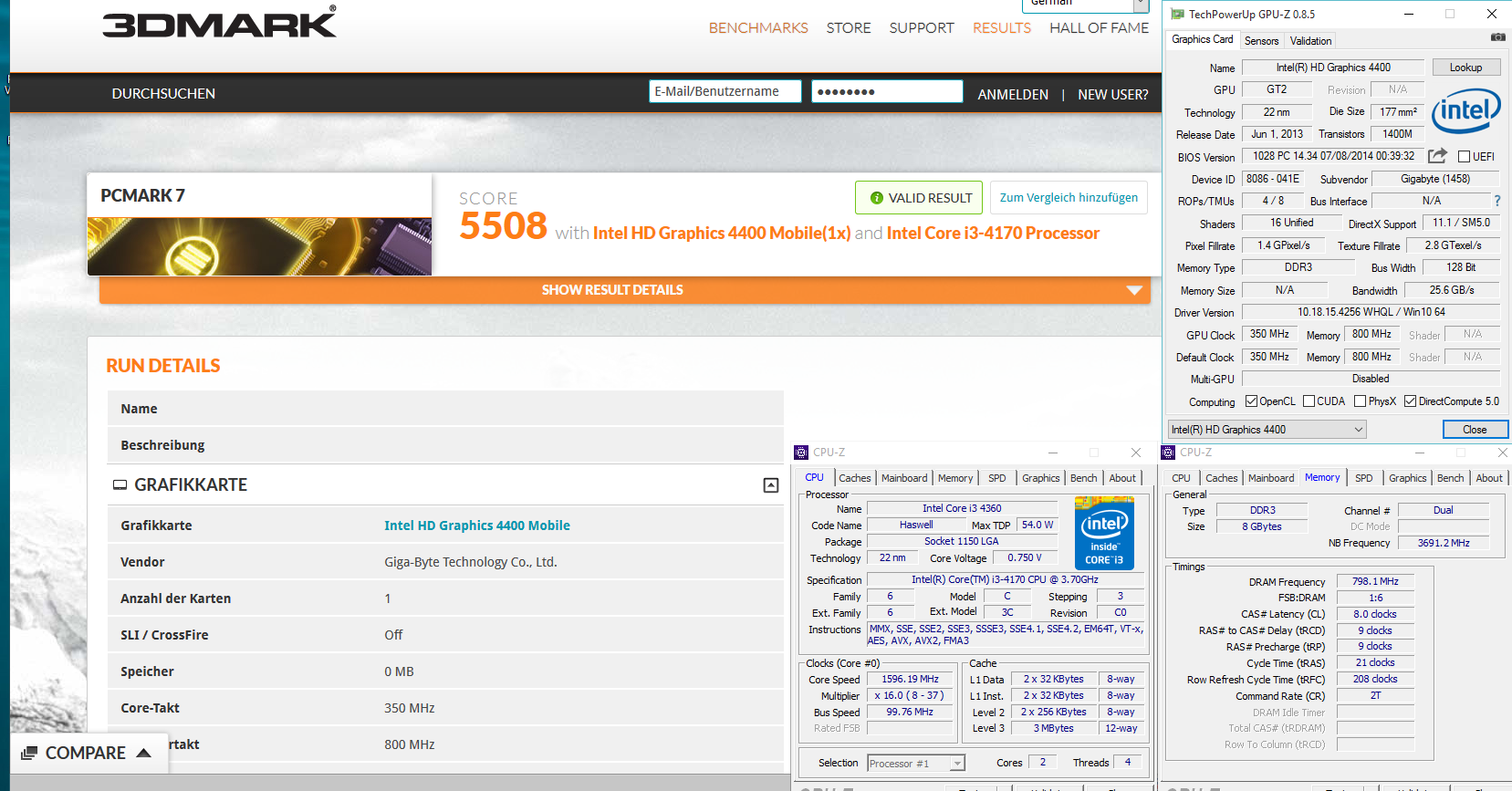This screenshot has height=791, width=1512.
Task: Click the GPU-Z title bar app icon
Action: (x=1177, y=14)
